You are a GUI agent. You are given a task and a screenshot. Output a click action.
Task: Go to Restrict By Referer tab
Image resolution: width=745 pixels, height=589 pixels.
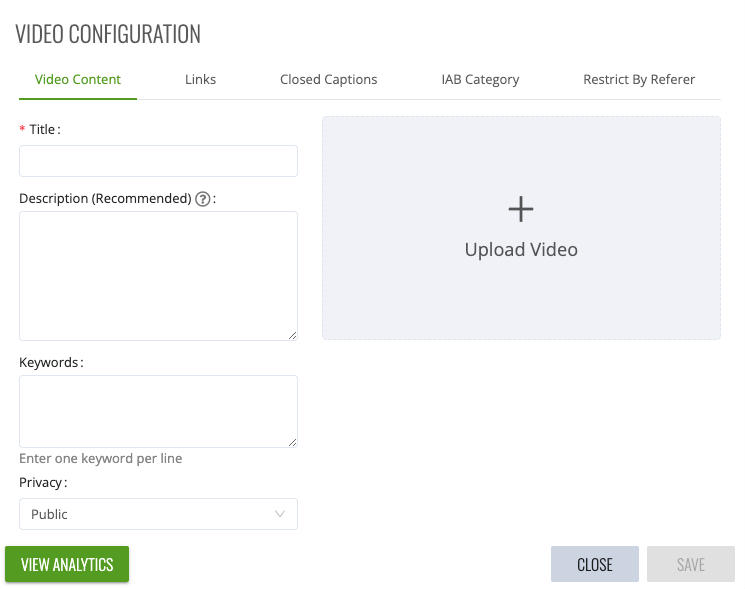pos(639,79)
